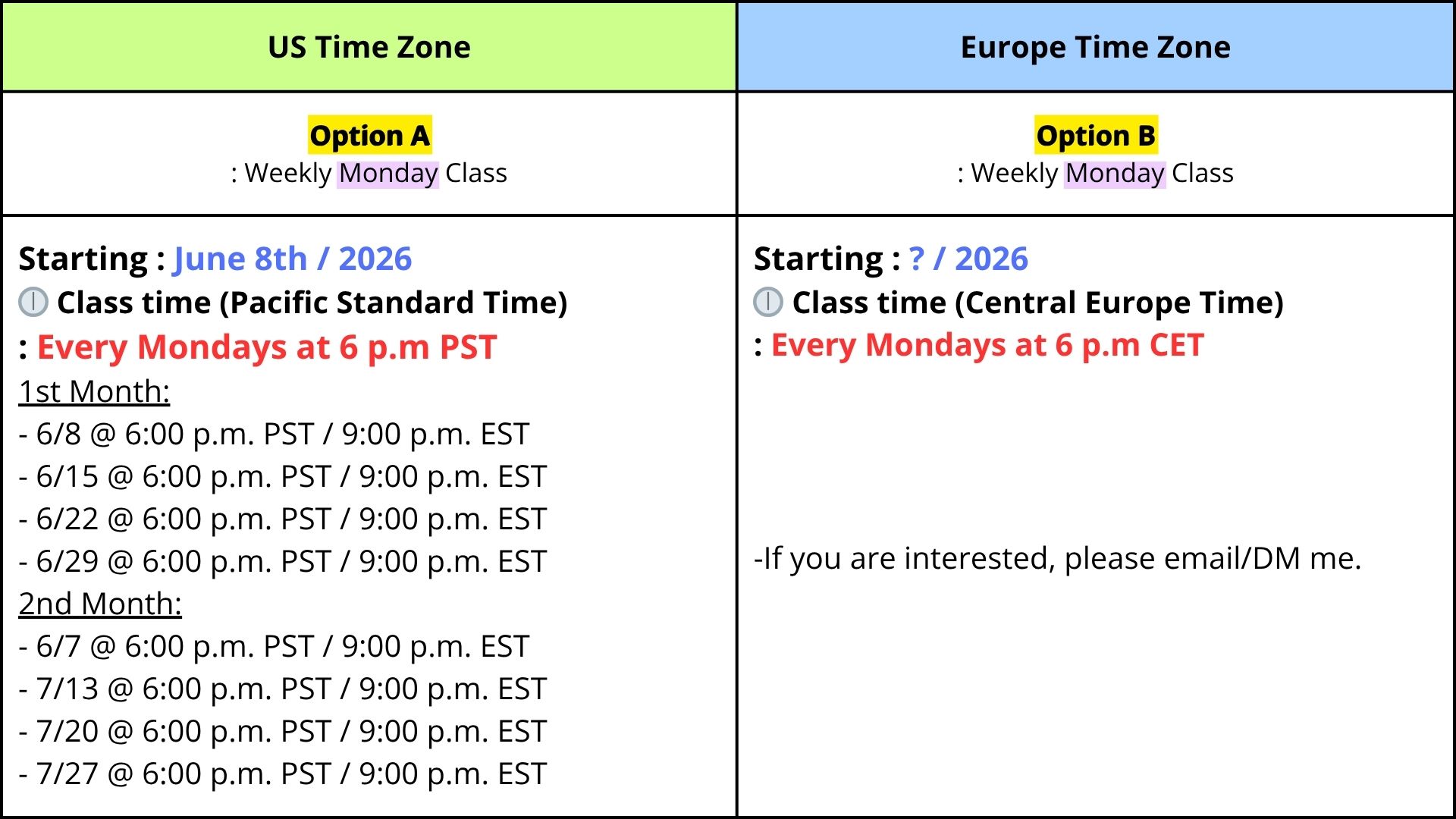Click the '? / 2026' start date text
1456x819 pixels.
[968, 259]
